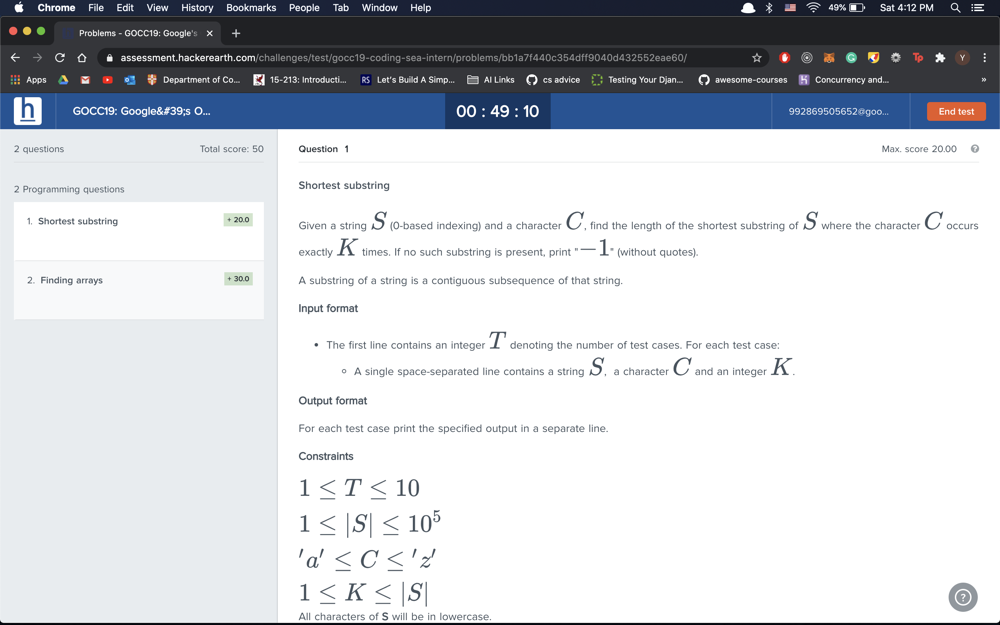Open the History menu
The height and width of the screenshot is (625, 1000).
click(x=197, y=8)
